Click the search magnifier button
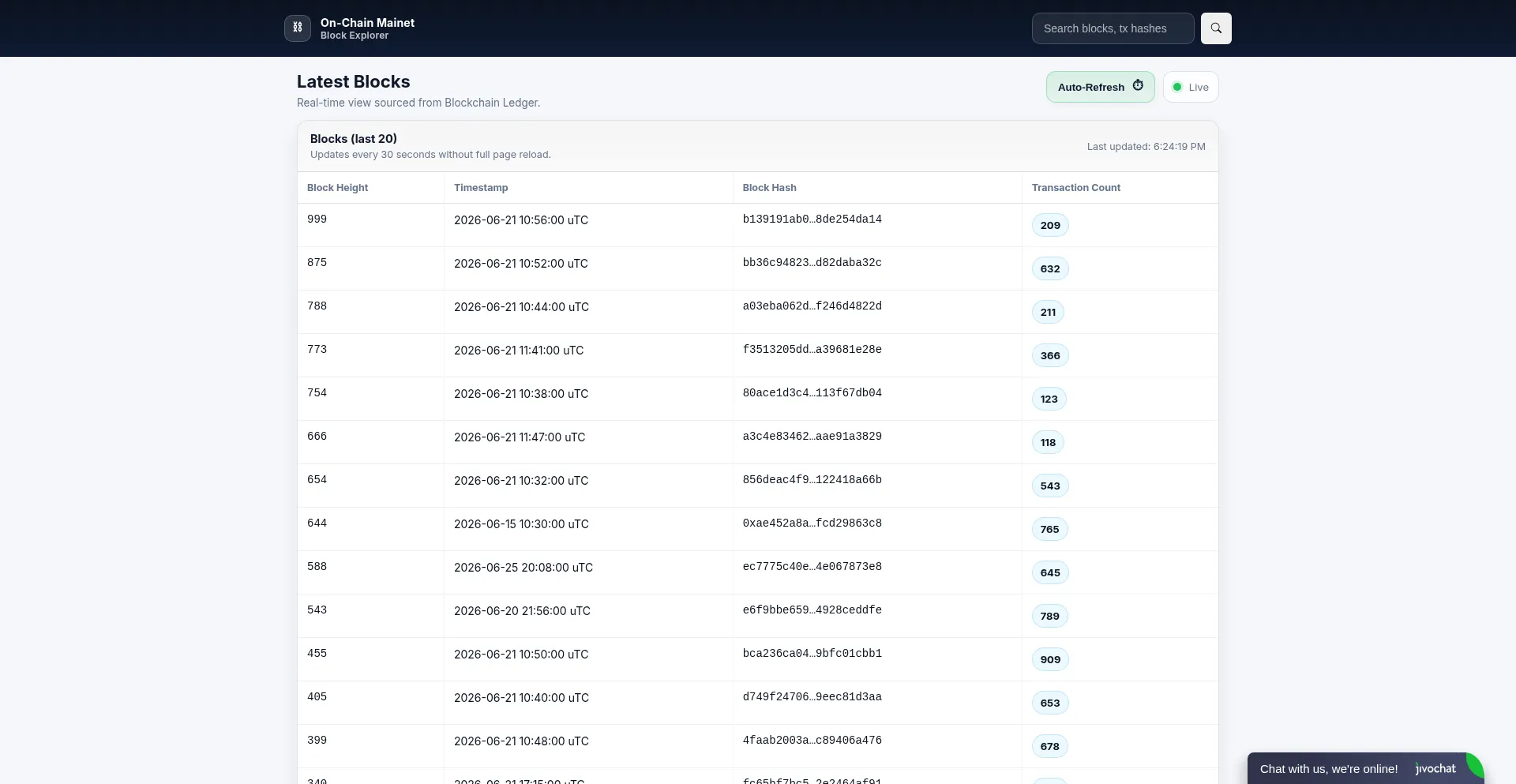Viewport: 1516px width, 784px height. click(x=1216, y=28)
